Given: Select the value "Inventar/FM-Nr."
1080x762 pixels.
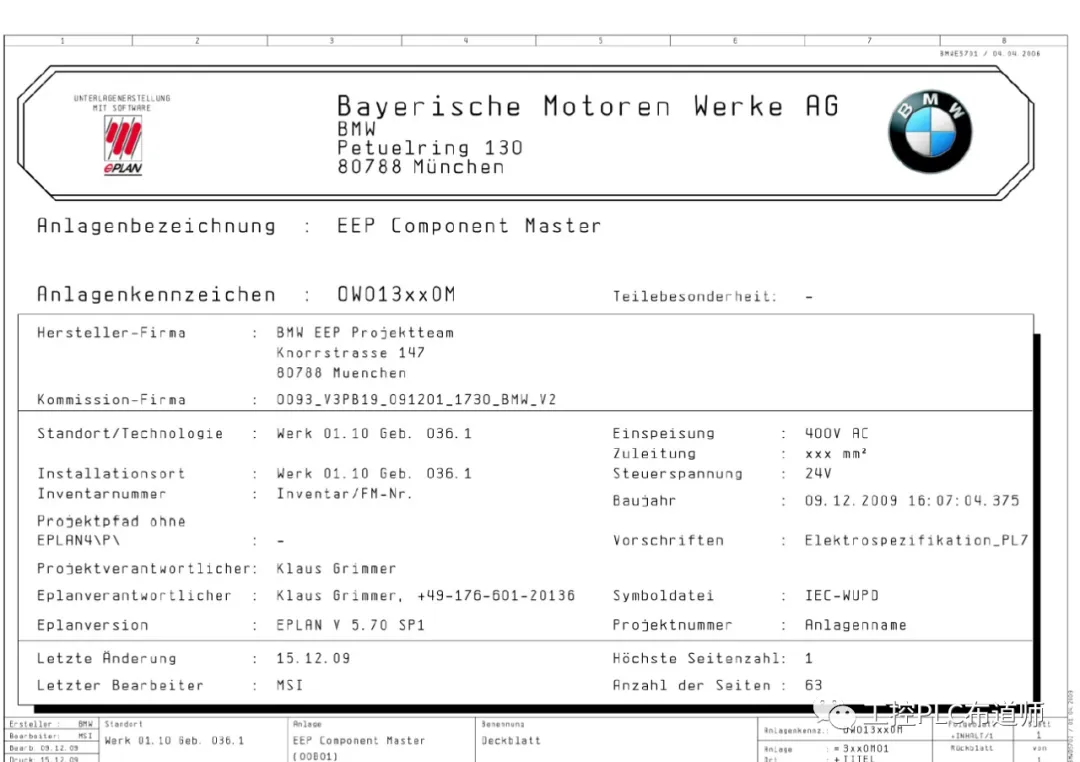Looking at the screenshot, I should click(344, 493).
